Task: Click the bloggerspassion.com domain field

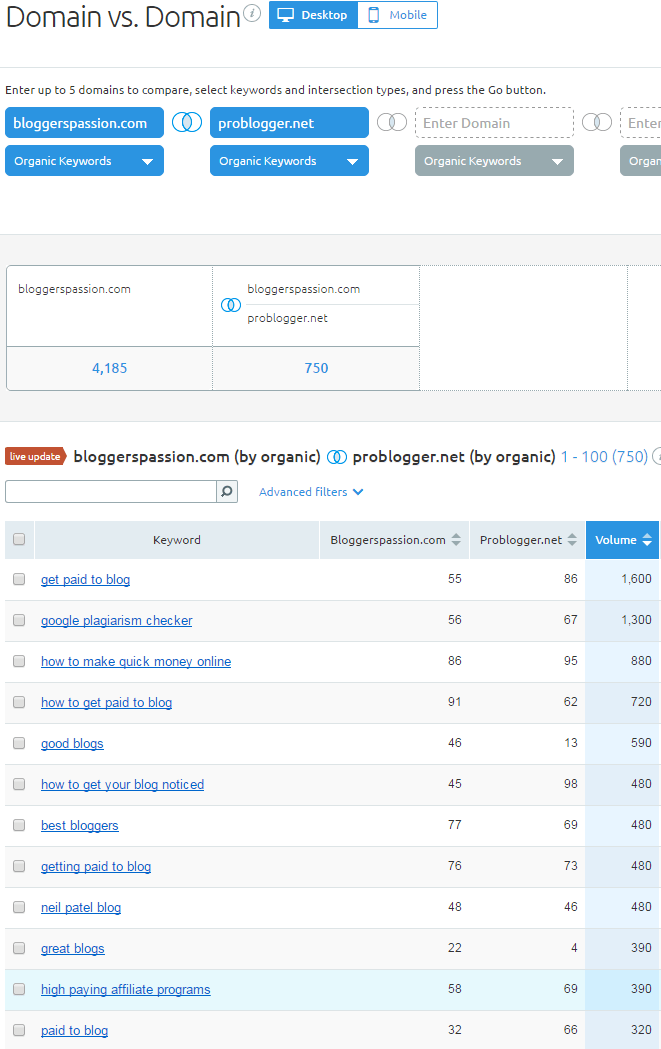Action: point(84,122)
